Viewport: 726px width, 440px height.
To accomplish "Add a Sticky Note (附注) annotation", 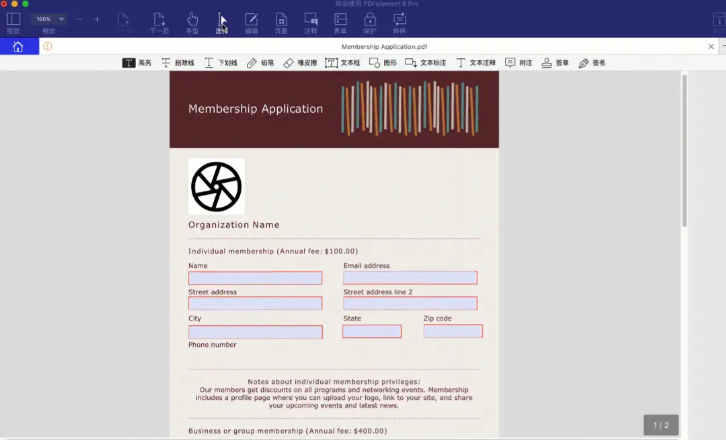I will (518, 62).
